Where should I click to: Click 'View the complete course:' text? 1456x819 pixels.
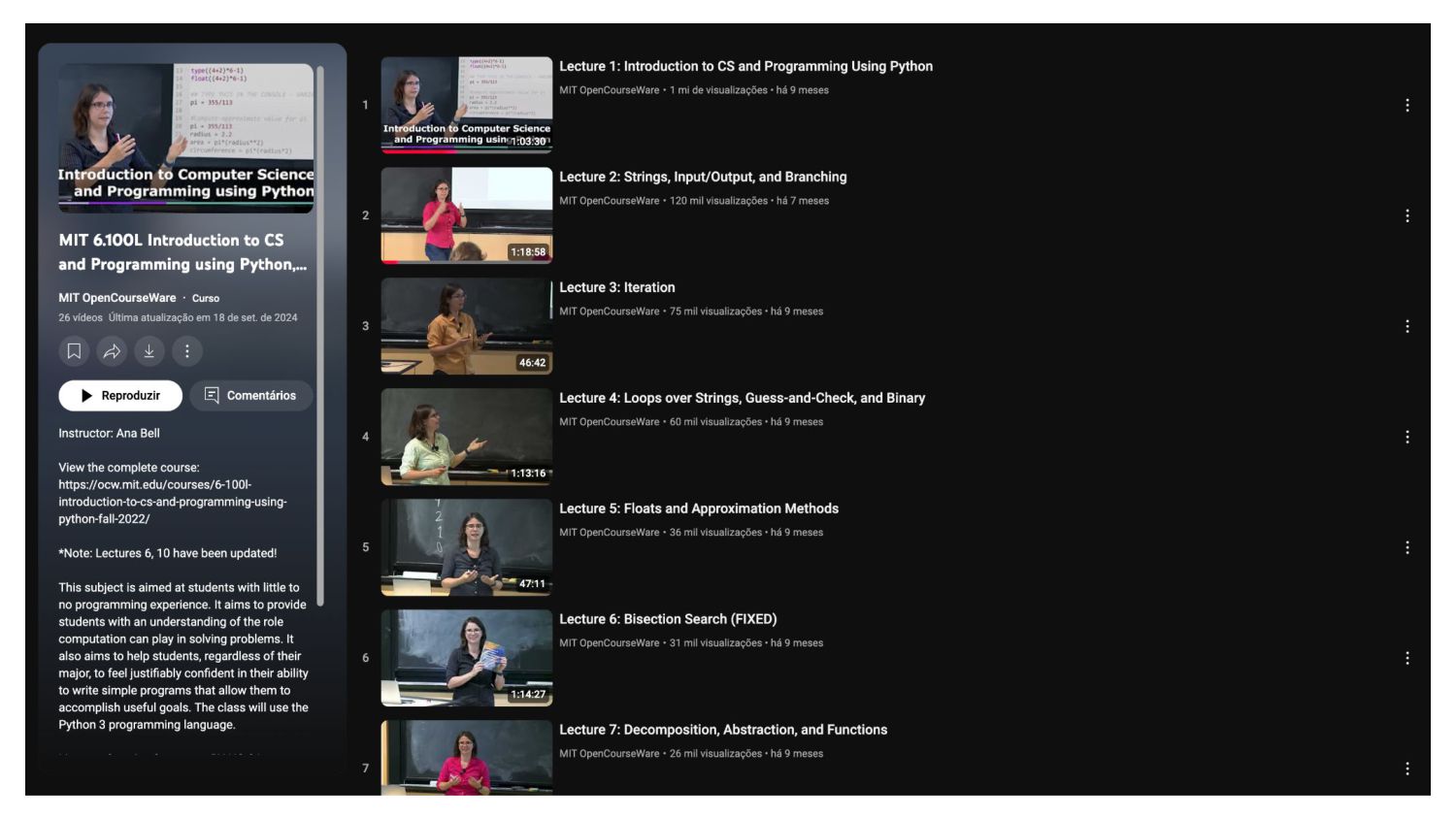pyautogui.click(x=129, y=468)
